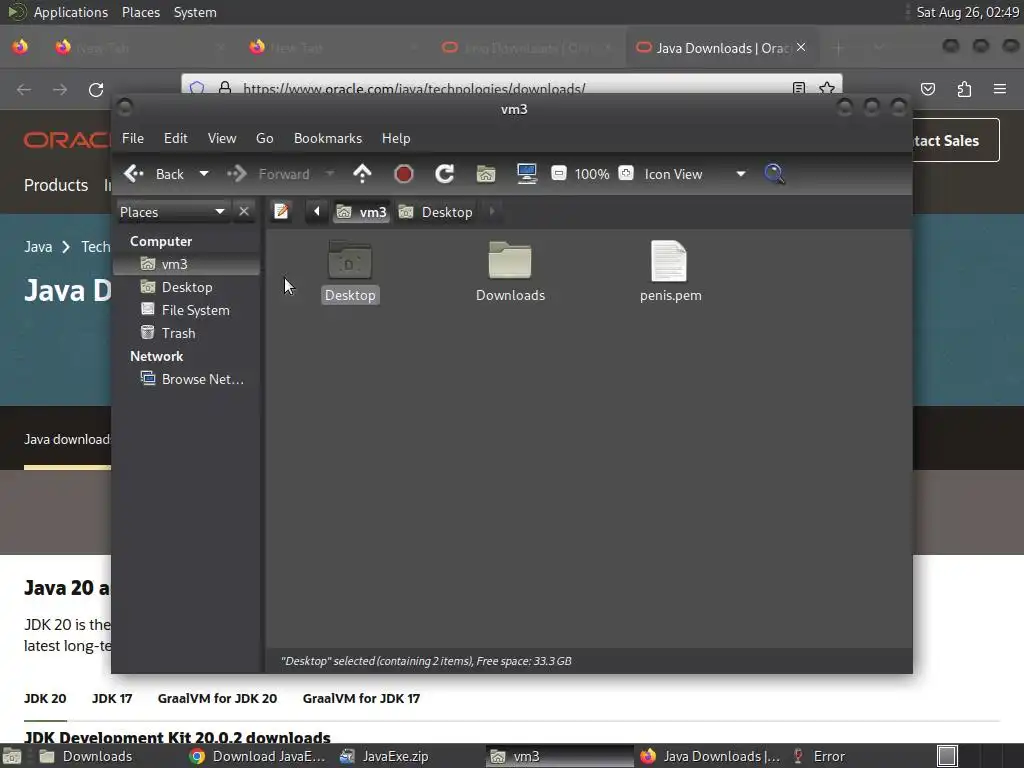The image size is (1024, 768).
Task: Open the Bookmarks menu
Action: (x=328, y=138)
